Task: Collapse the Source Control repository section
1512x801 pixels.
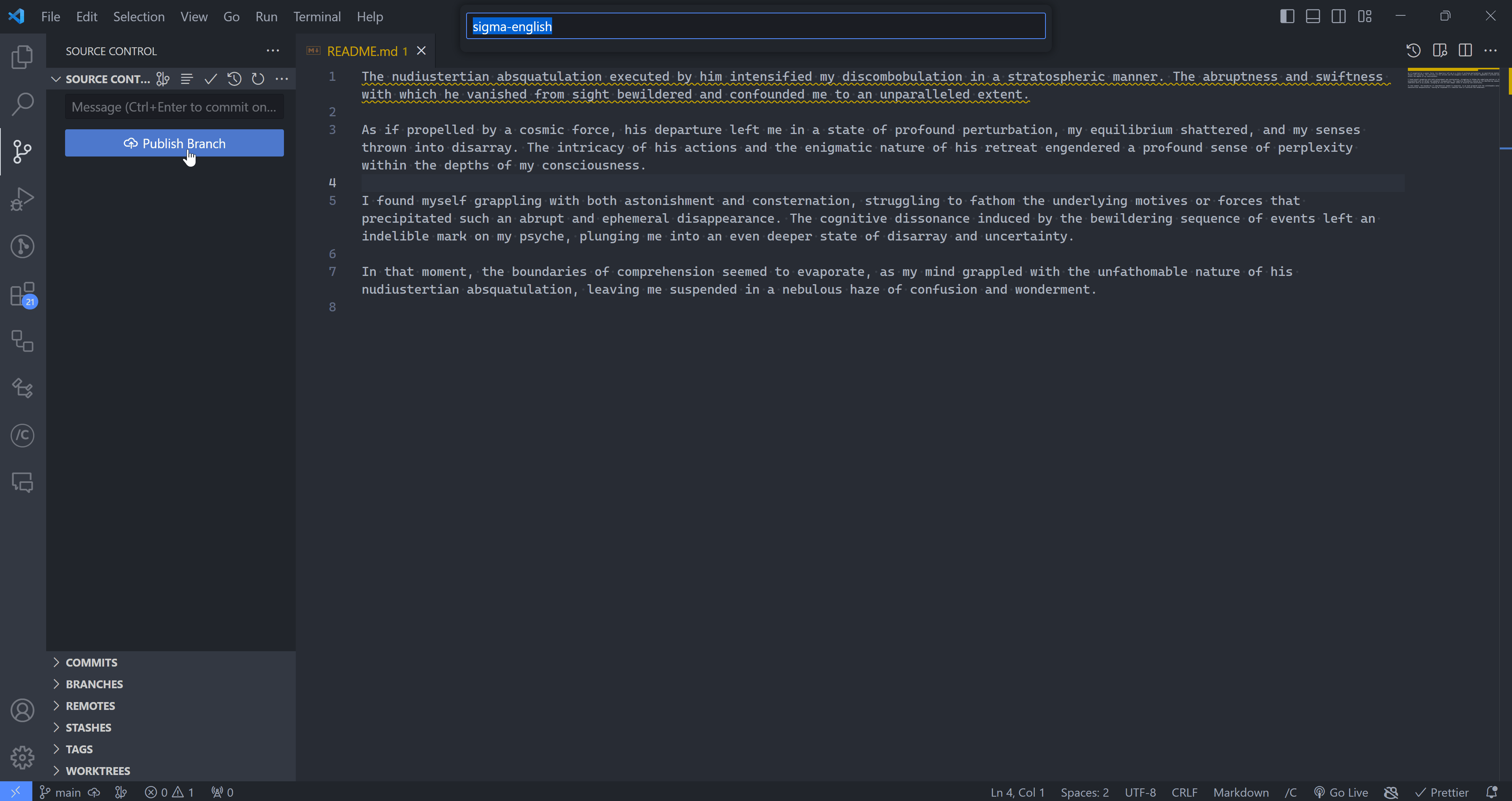Action: point(56,78)
